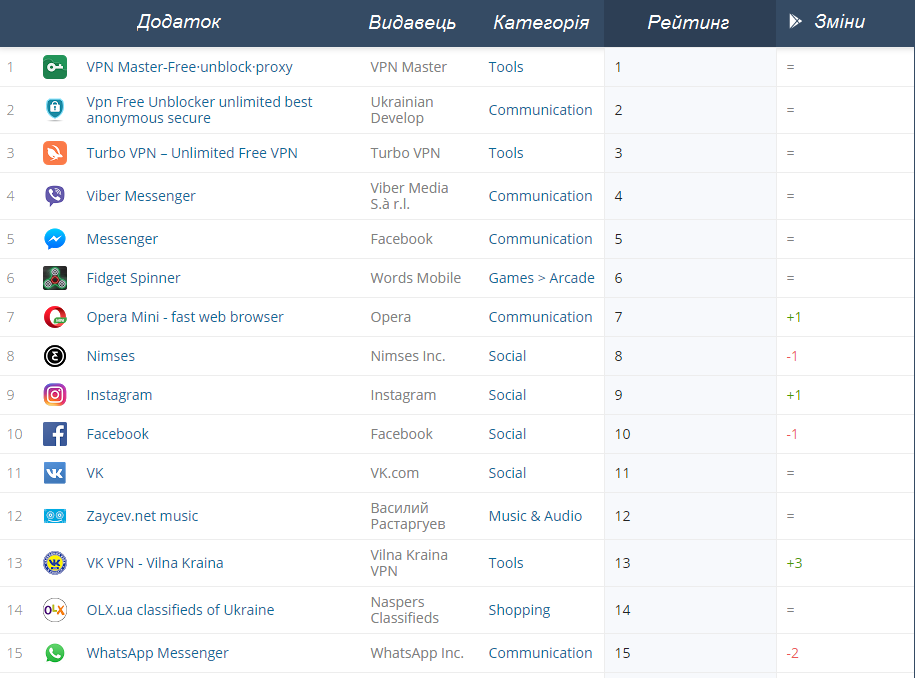Click the orange Turbo VPN app icon
915x678 pixels.
point(55,153)
